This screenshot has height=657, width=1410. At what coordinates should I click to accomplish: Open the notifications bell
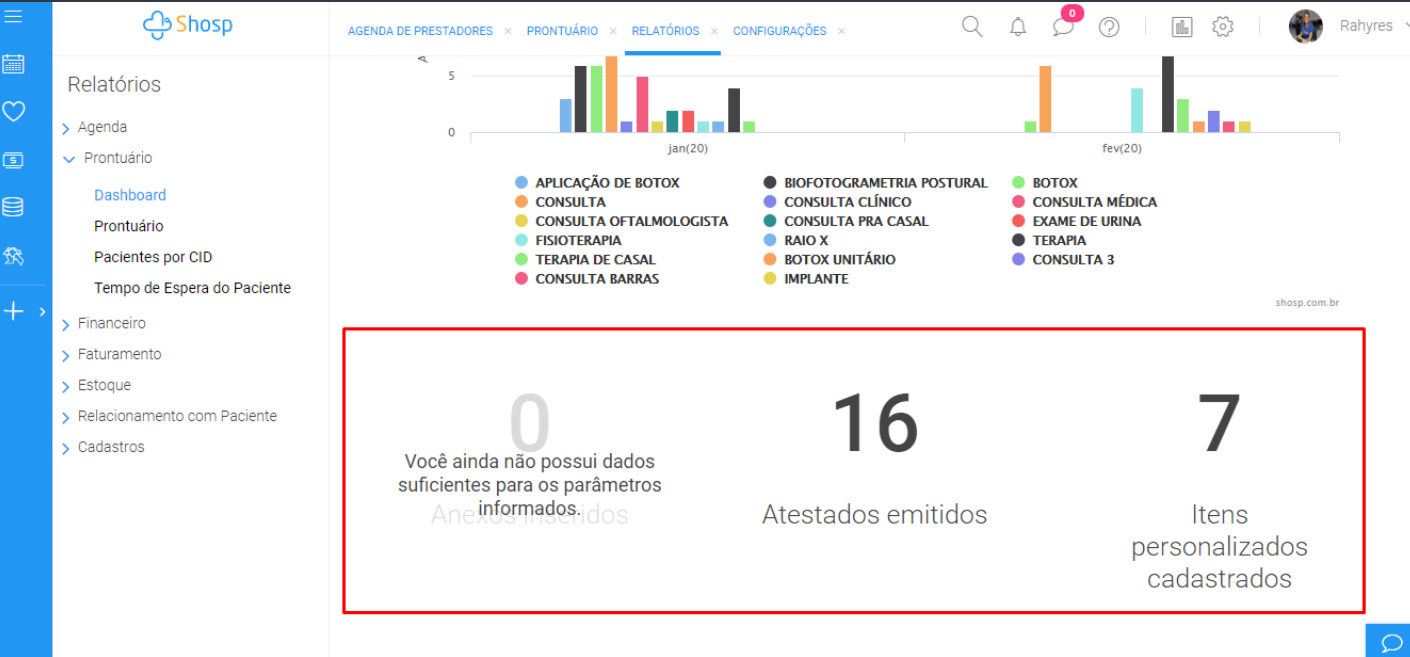[x=1018, y=27]
